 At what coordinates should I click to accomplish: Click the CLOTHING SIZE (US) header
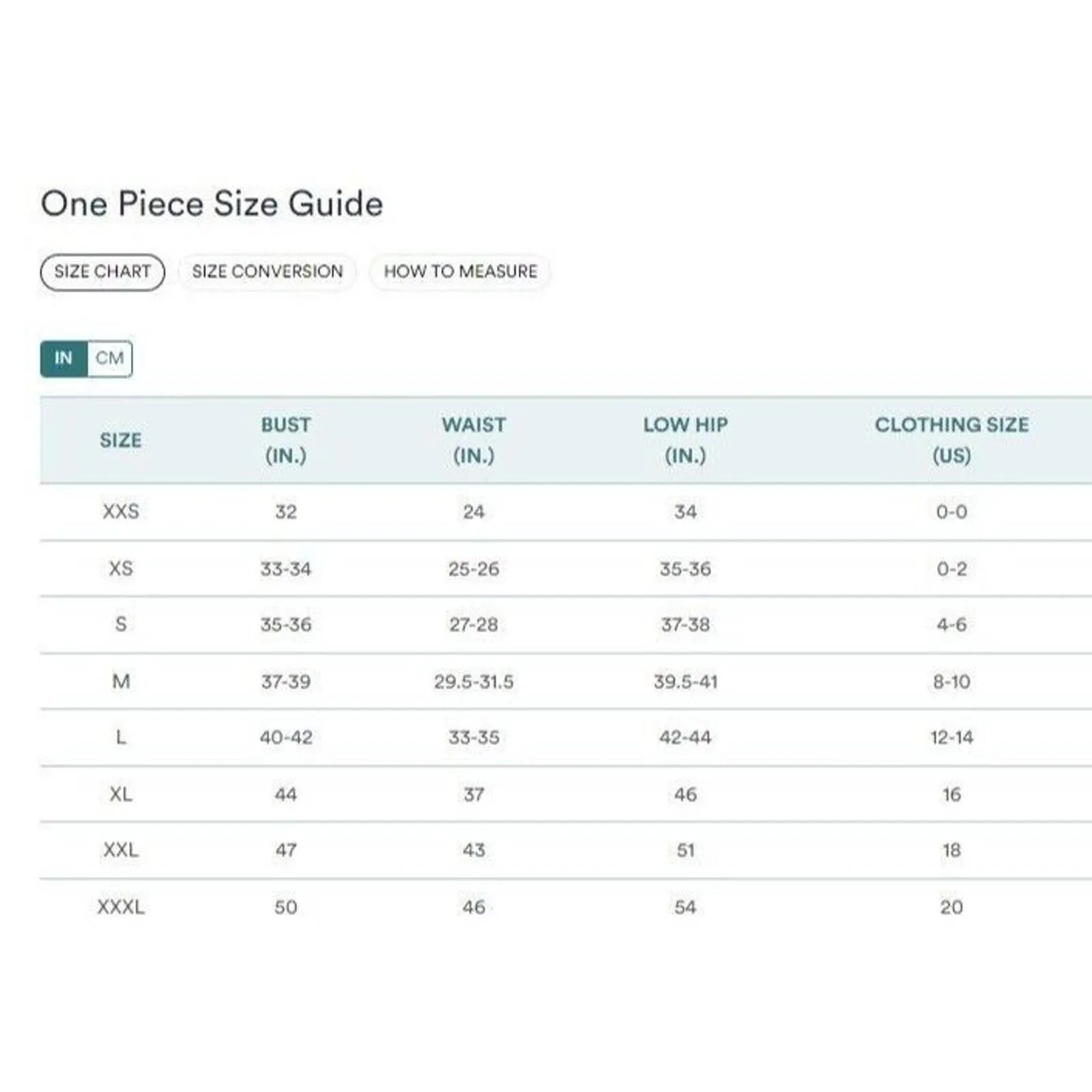951,440
